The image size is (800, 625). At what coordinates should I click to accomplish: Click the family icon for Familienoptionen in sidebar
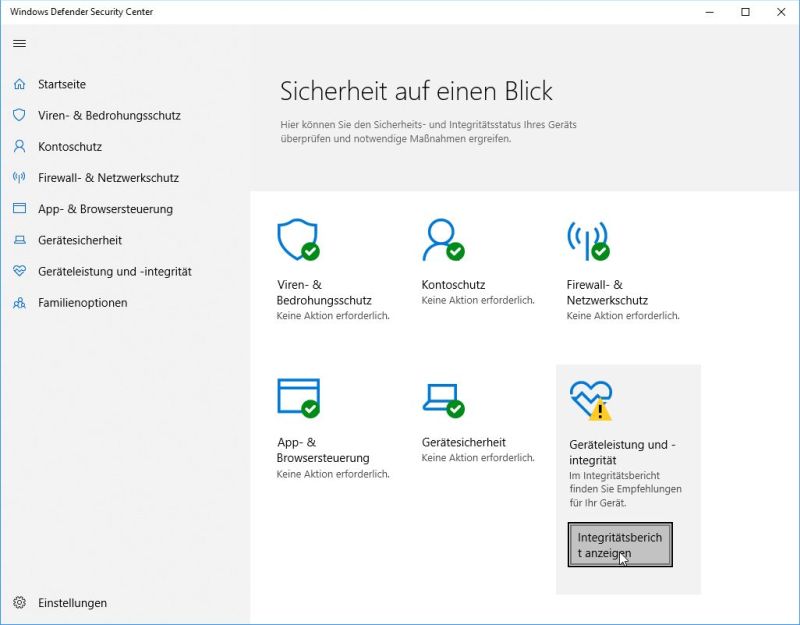(x=19, y=303)
